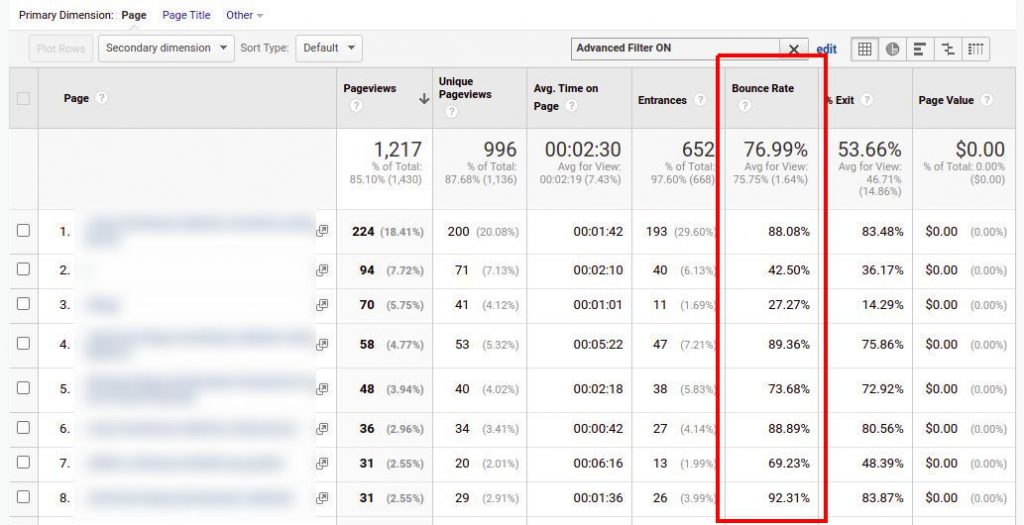Click the edit link for advanced filter

826,49
